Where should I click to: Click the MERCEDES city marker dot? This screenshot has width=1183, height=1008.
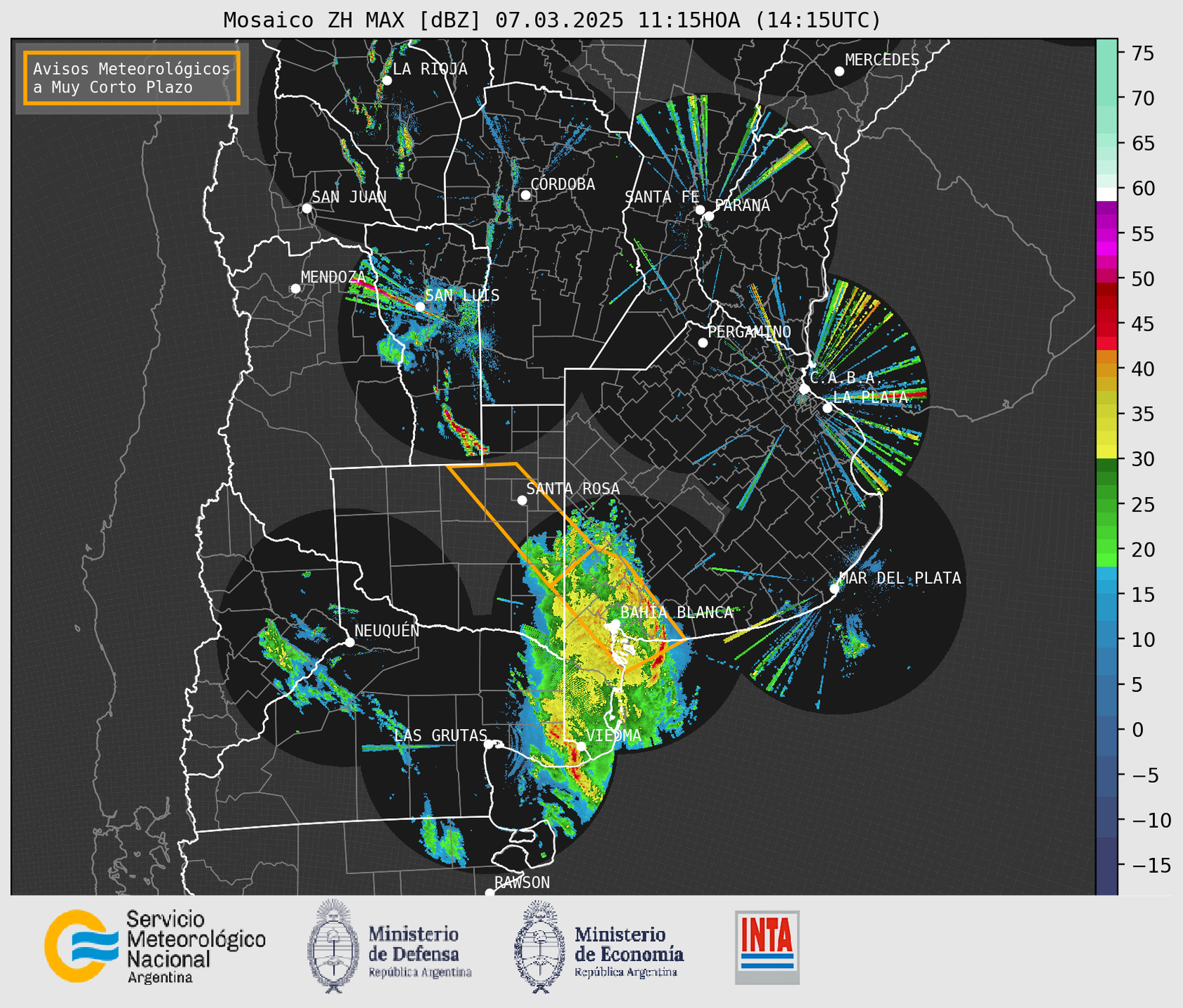[839, 71]
